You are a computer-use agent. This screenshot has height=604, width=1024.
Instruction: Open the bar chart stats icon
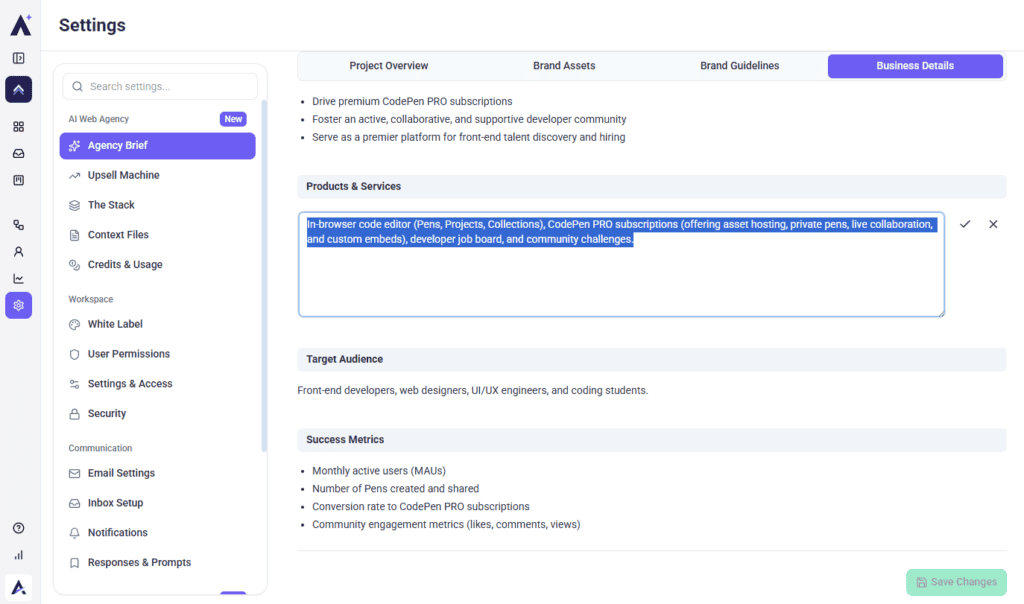point(18,555)
